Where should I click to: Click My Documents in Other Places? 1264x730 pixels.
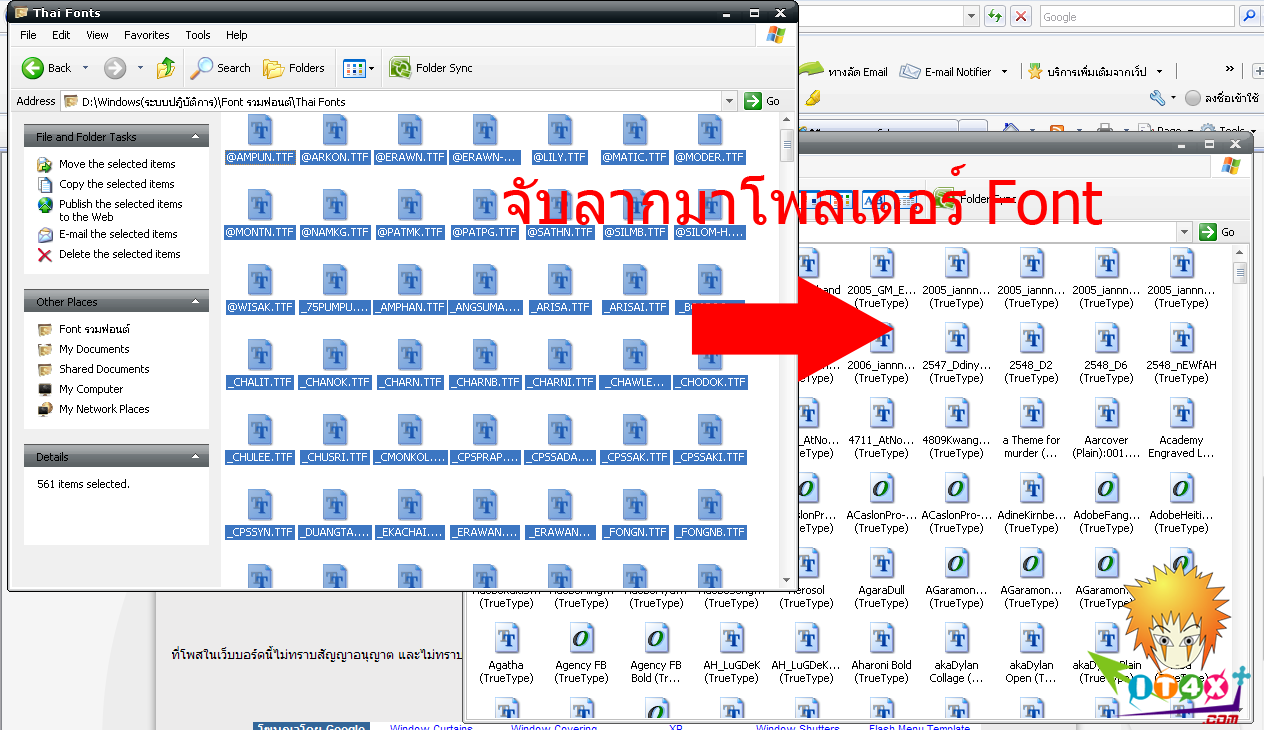(x=94, y=349)
